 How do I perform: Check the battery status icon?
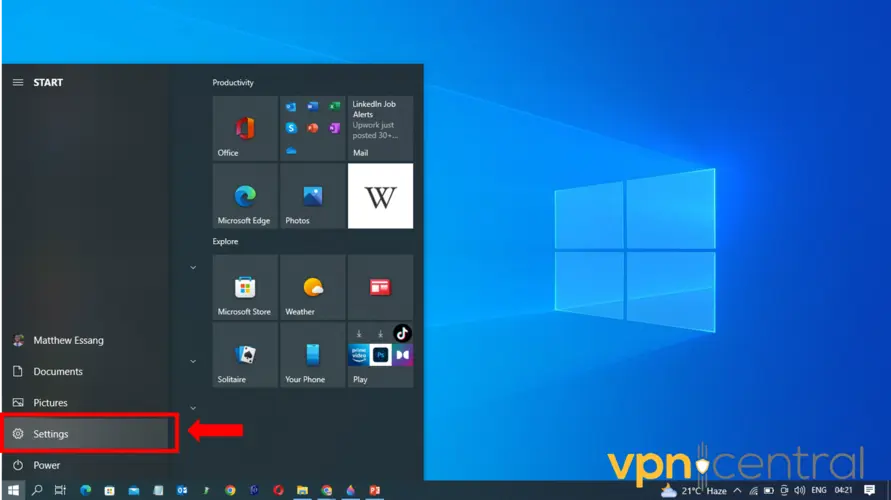click(769, 490)
